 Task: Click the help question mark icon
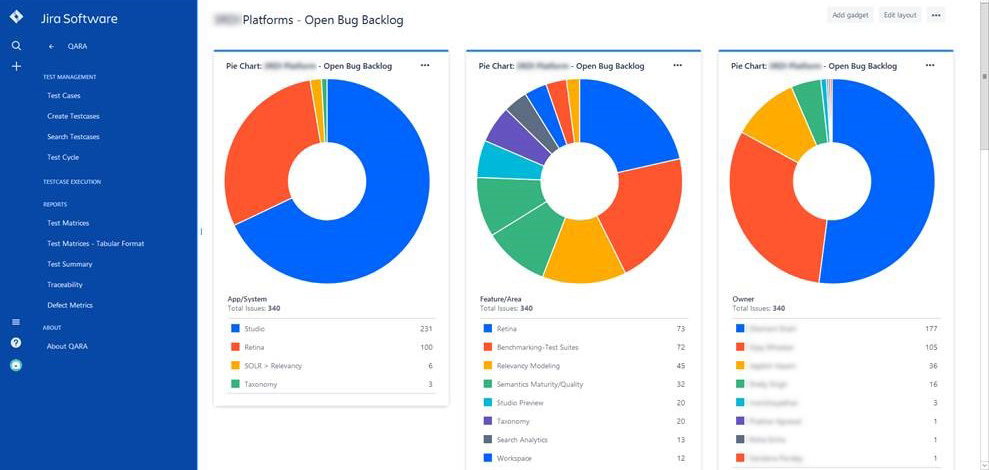[16, 343]
